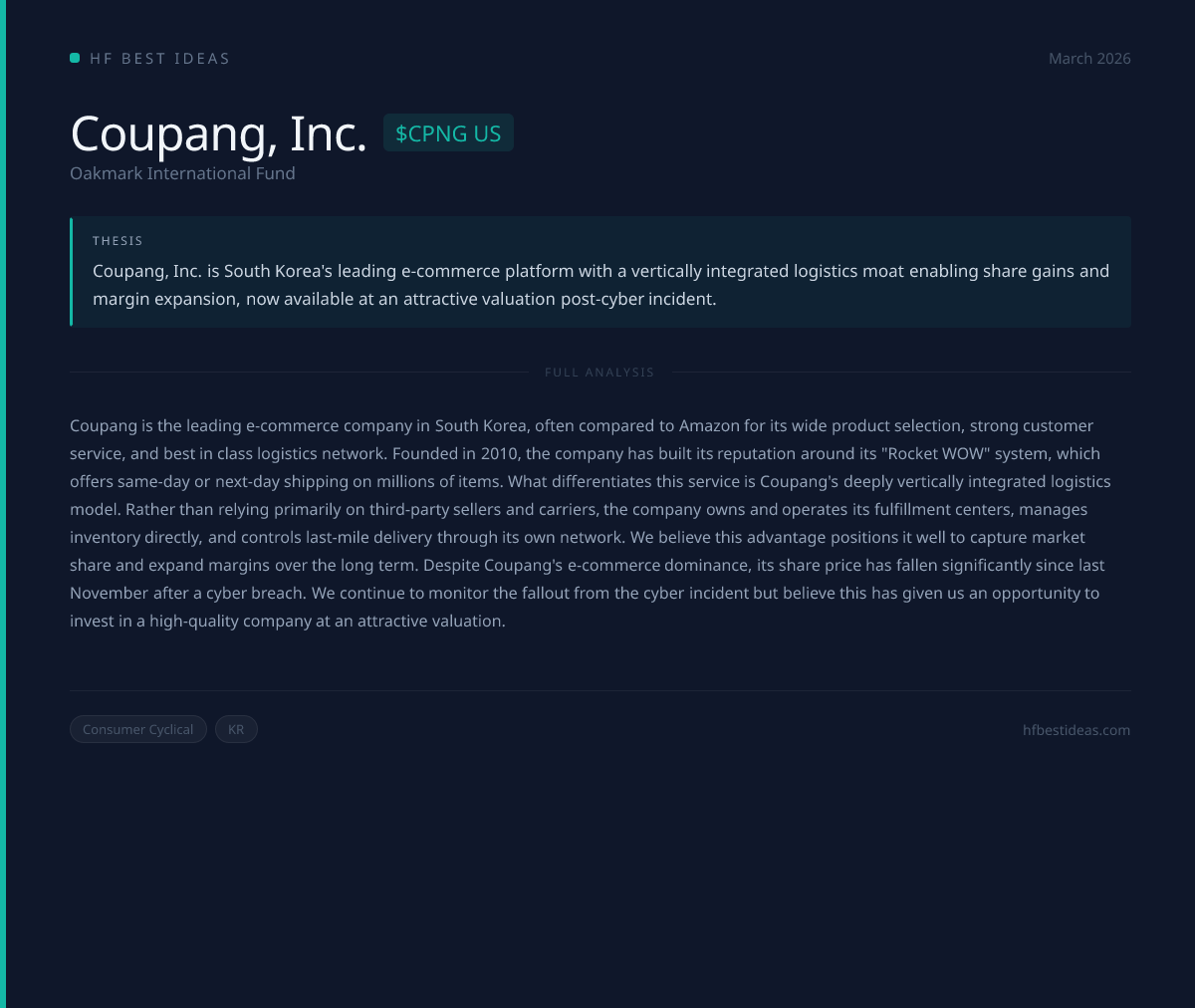Image resolution: width=1195 pixels, height=1008 pixels.
Task: Click the FULL ANALYSIS section heading
Action: tap(599, 373)
